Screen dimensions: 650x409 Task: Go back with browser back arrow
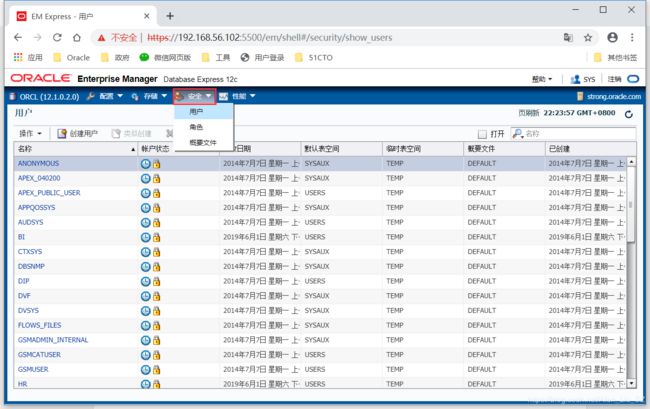[18, 38]
